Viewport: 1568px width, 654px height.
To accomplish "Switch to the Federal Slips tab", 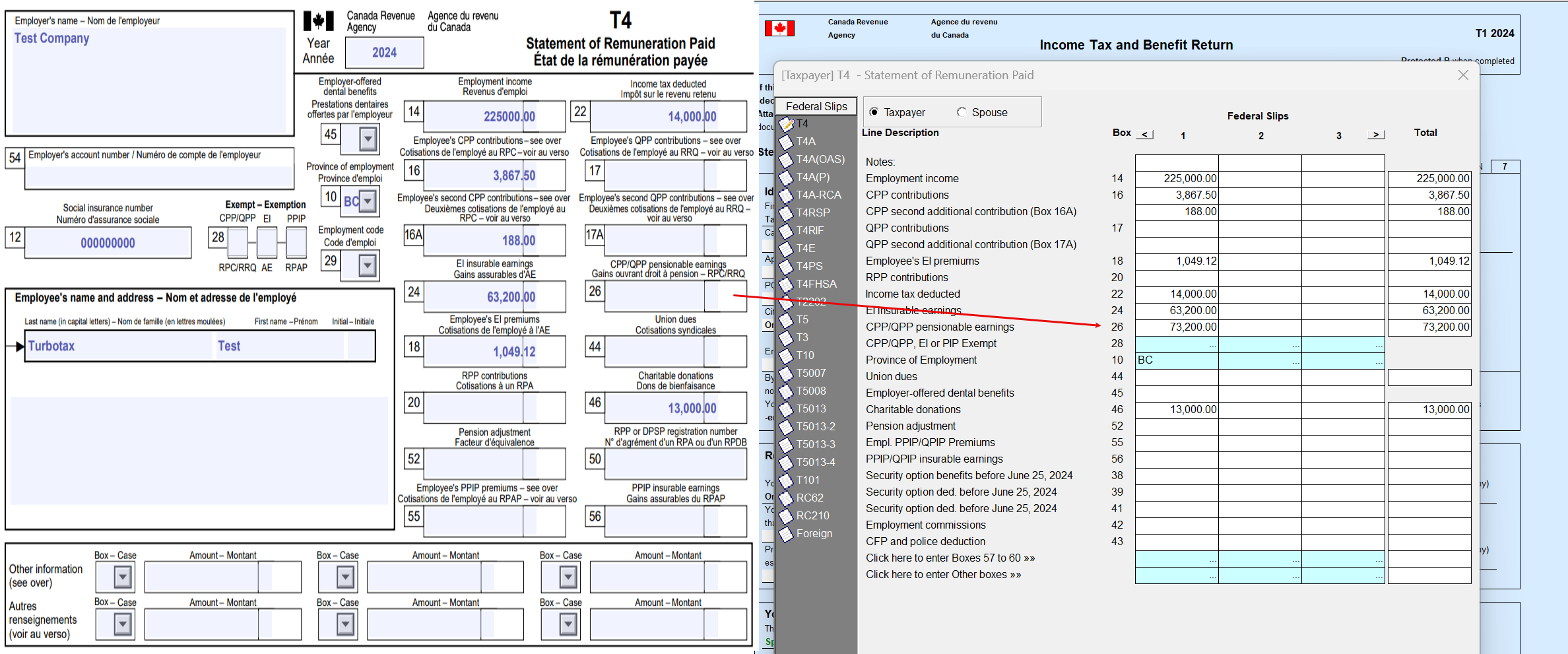I will click(816, 106).
